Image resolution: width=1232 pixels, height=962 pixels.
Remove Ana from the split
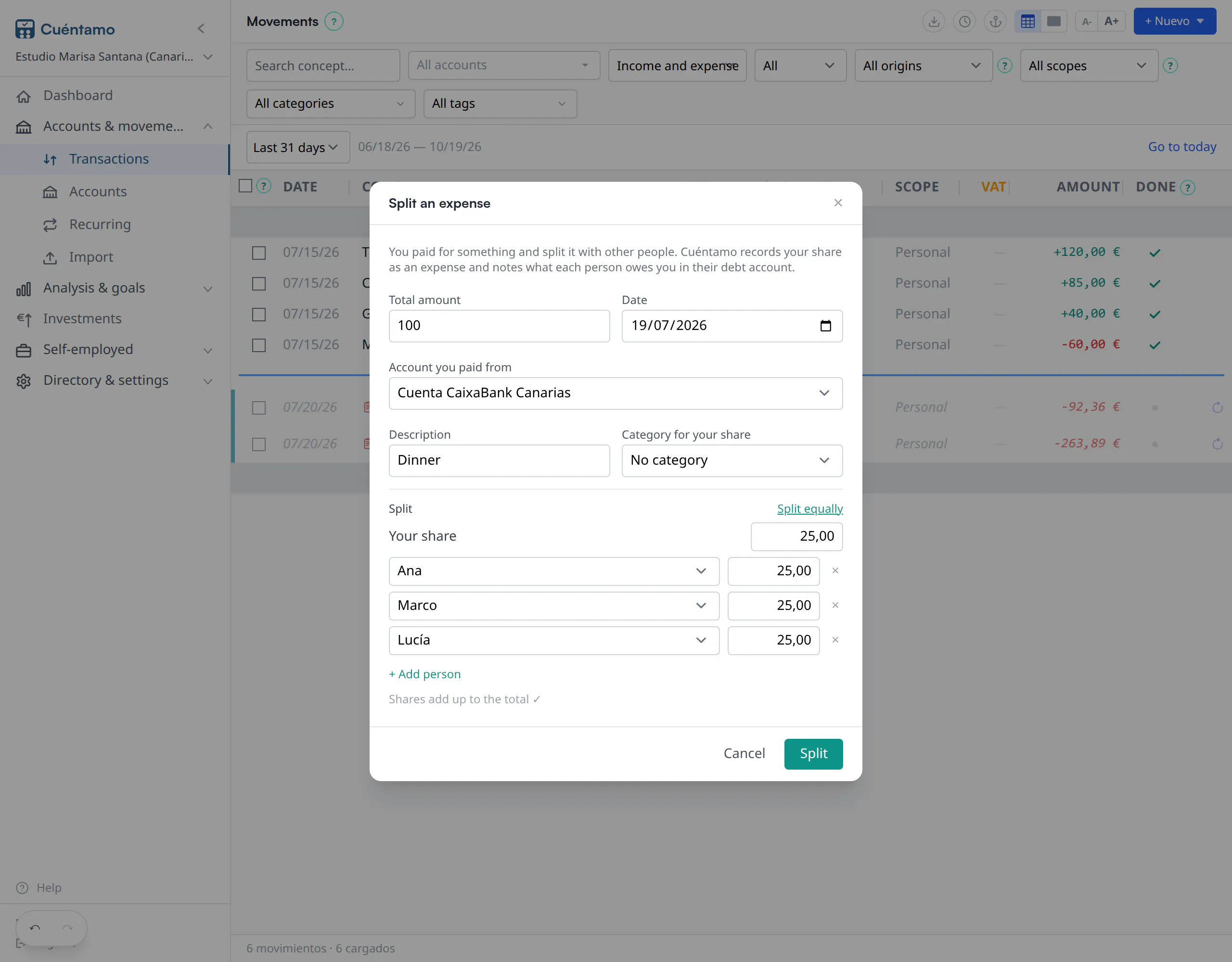pyautogui.click(x=835, y=570)
